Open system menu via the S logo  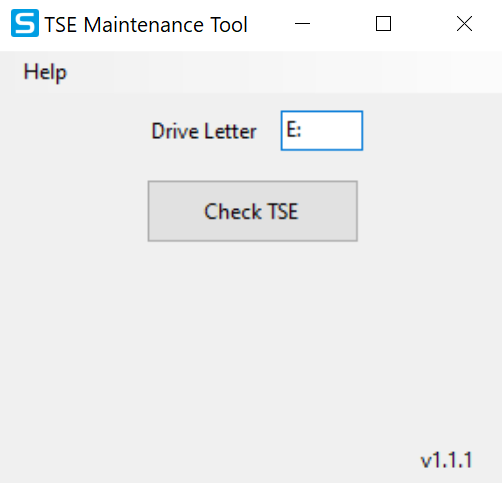[x=25, y=23]
